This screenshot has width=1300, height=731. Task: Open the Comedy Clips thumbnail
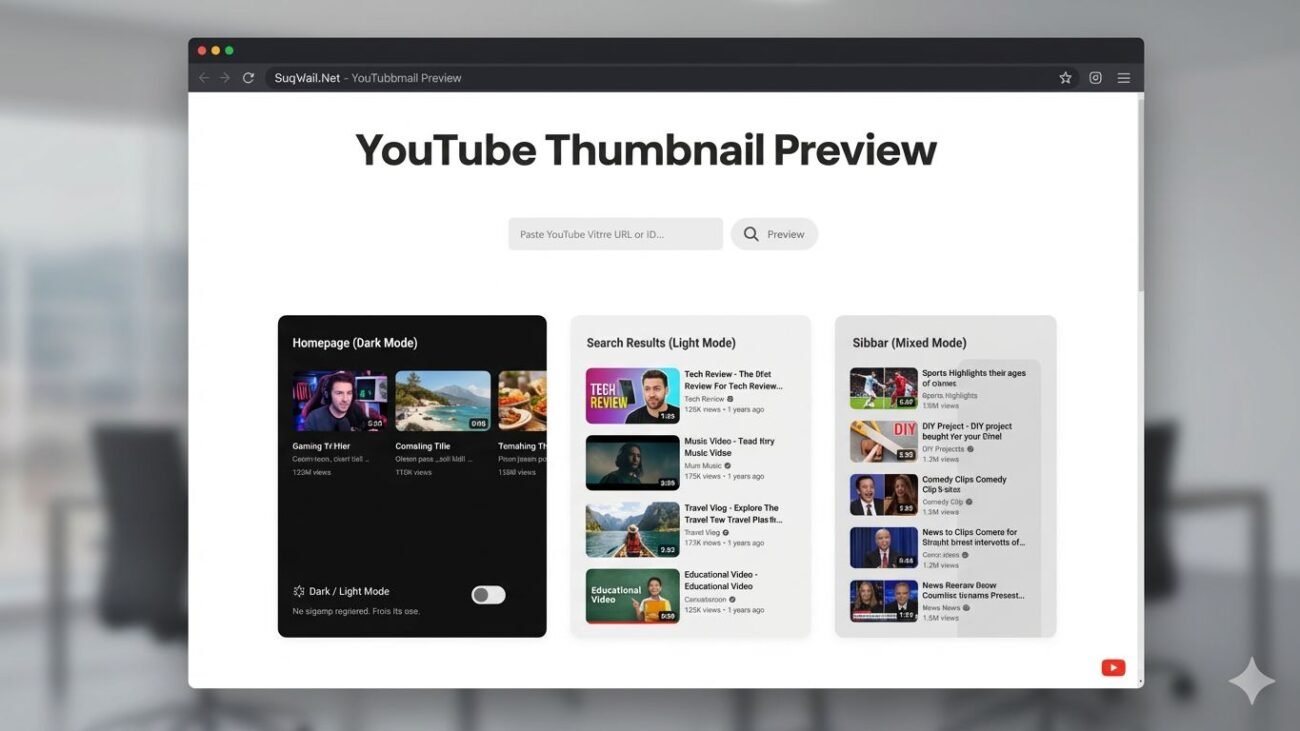tap(883, 494)
